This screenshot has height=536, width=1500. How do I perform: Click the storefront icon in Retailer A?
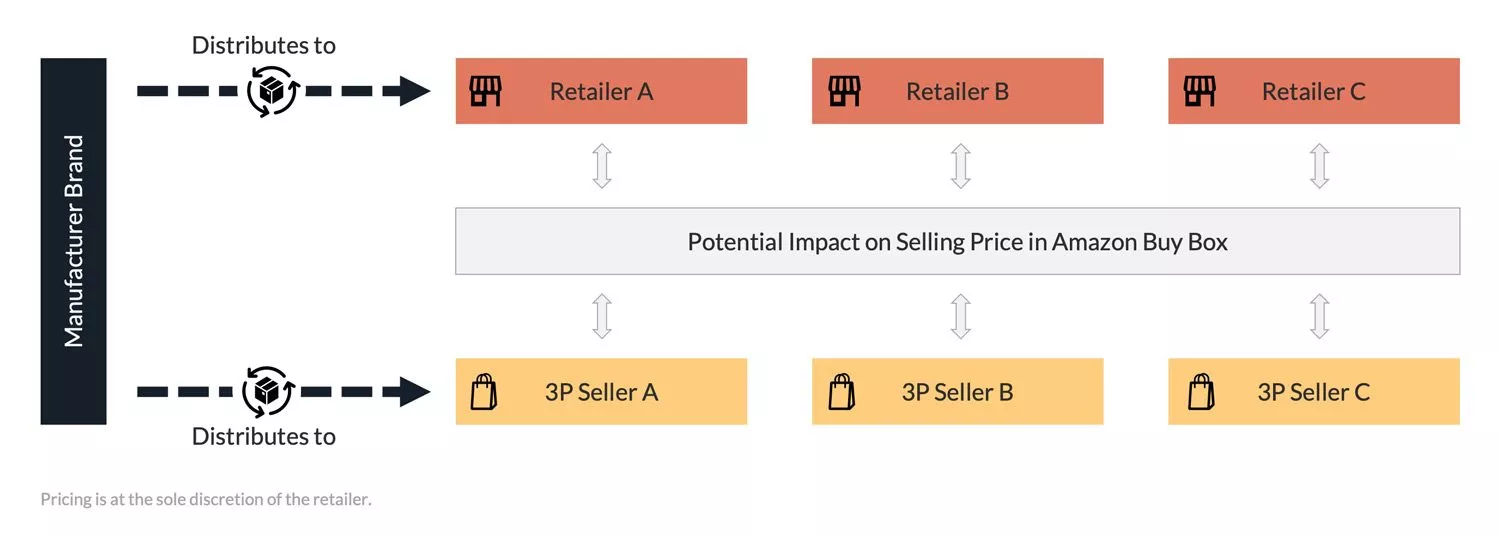point(485,91)
